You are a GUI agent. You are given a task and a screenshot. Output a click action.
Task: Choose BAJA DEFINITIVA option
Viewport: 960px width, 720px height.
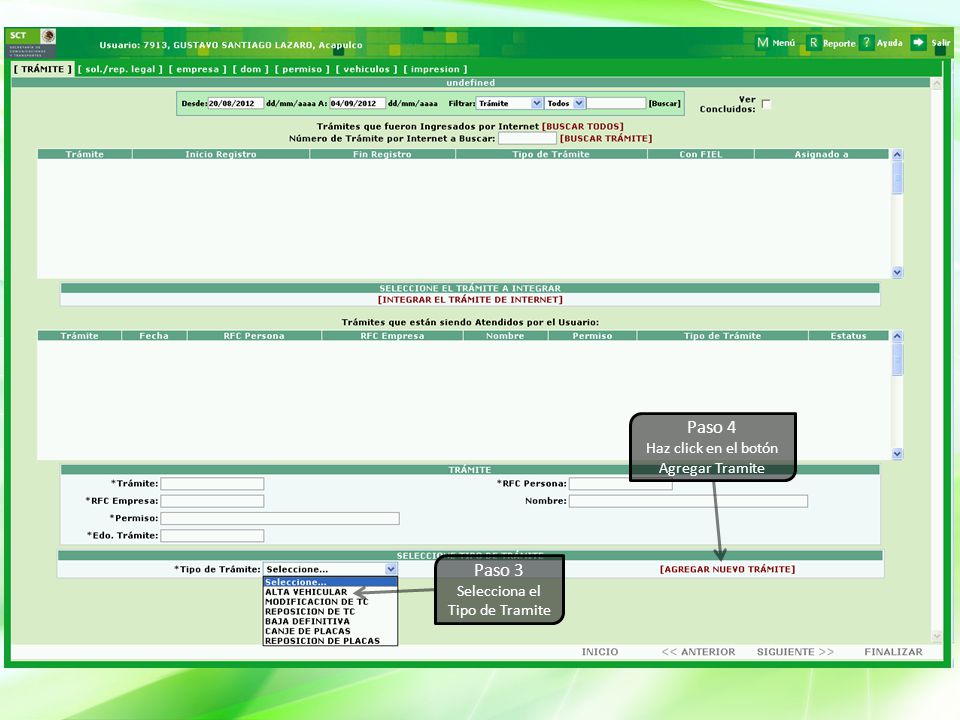coord(330,621)
